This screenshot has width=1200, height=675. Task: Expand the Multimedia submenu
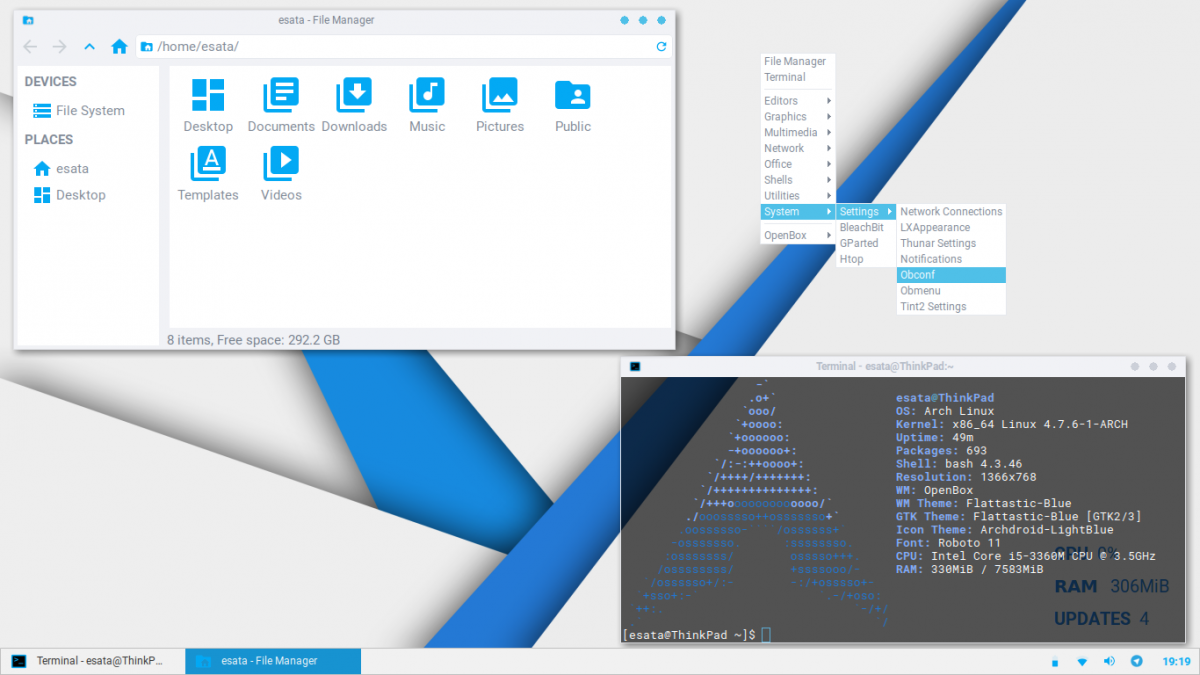click(x=797, y=133)
